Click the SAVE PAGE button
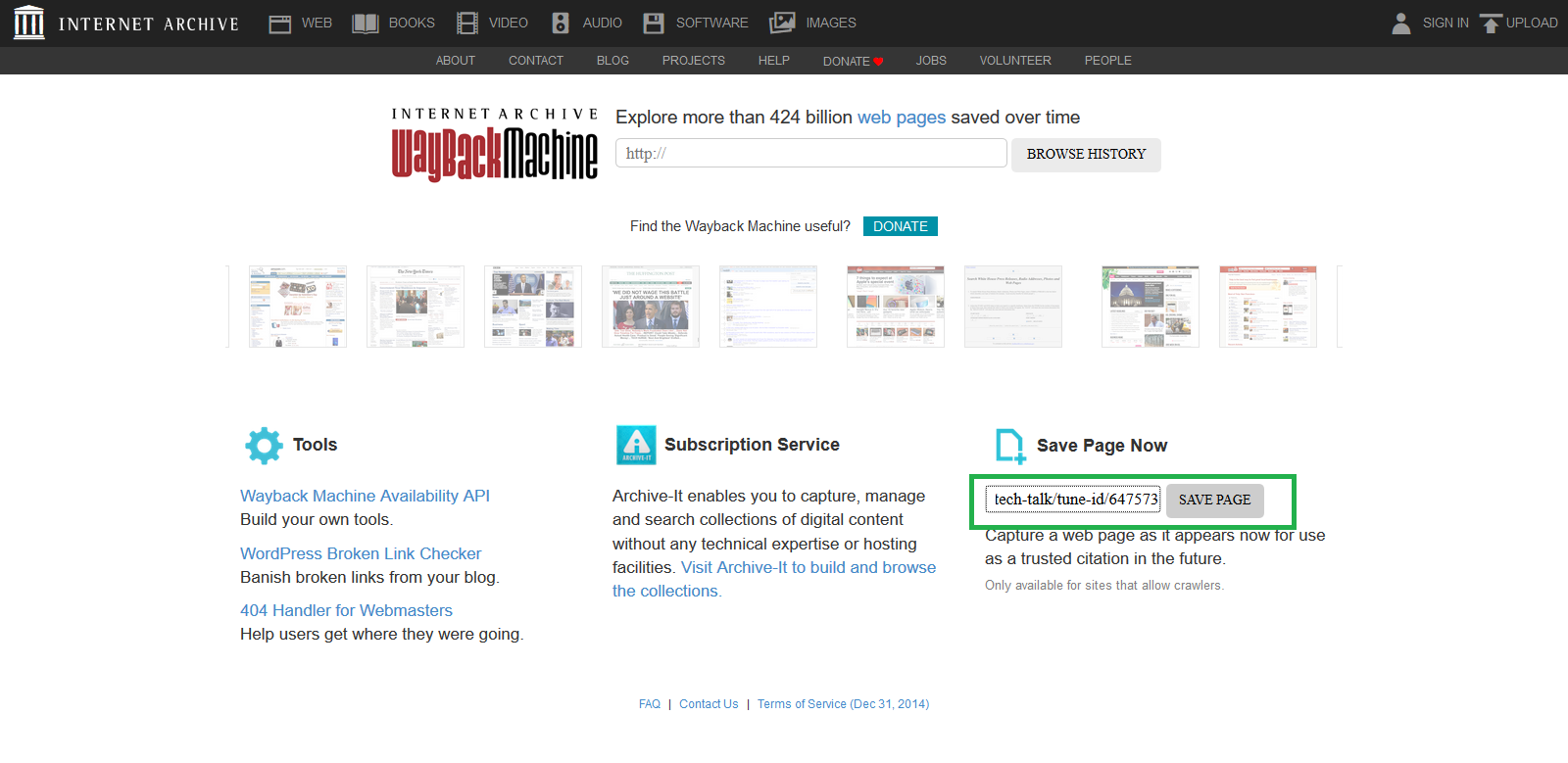1568x763 pixels. 1215,500
